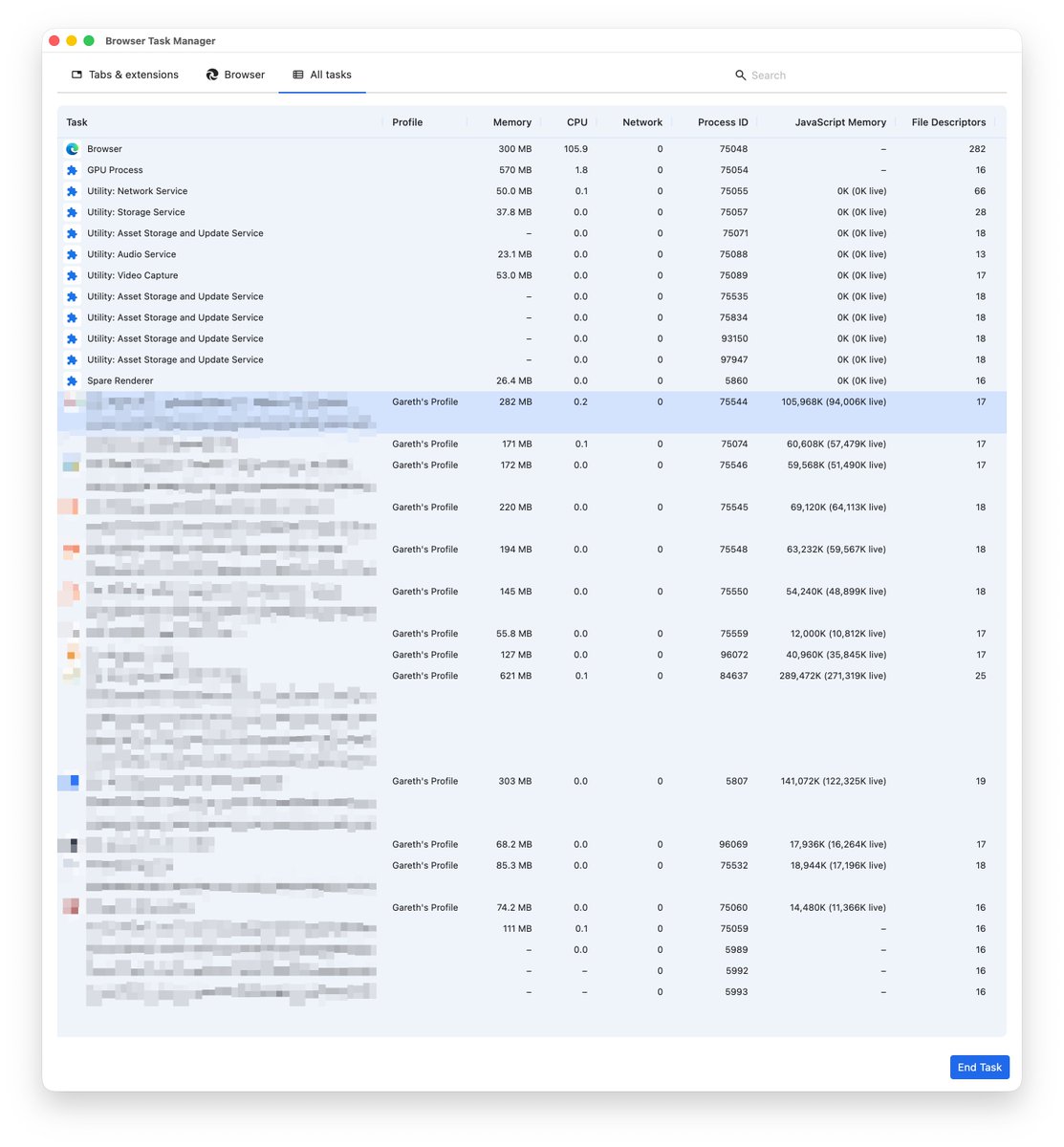Viewport: 1064px width, 1147px height.
Task: Switch to the Browser tab
Action: [235, 75]
